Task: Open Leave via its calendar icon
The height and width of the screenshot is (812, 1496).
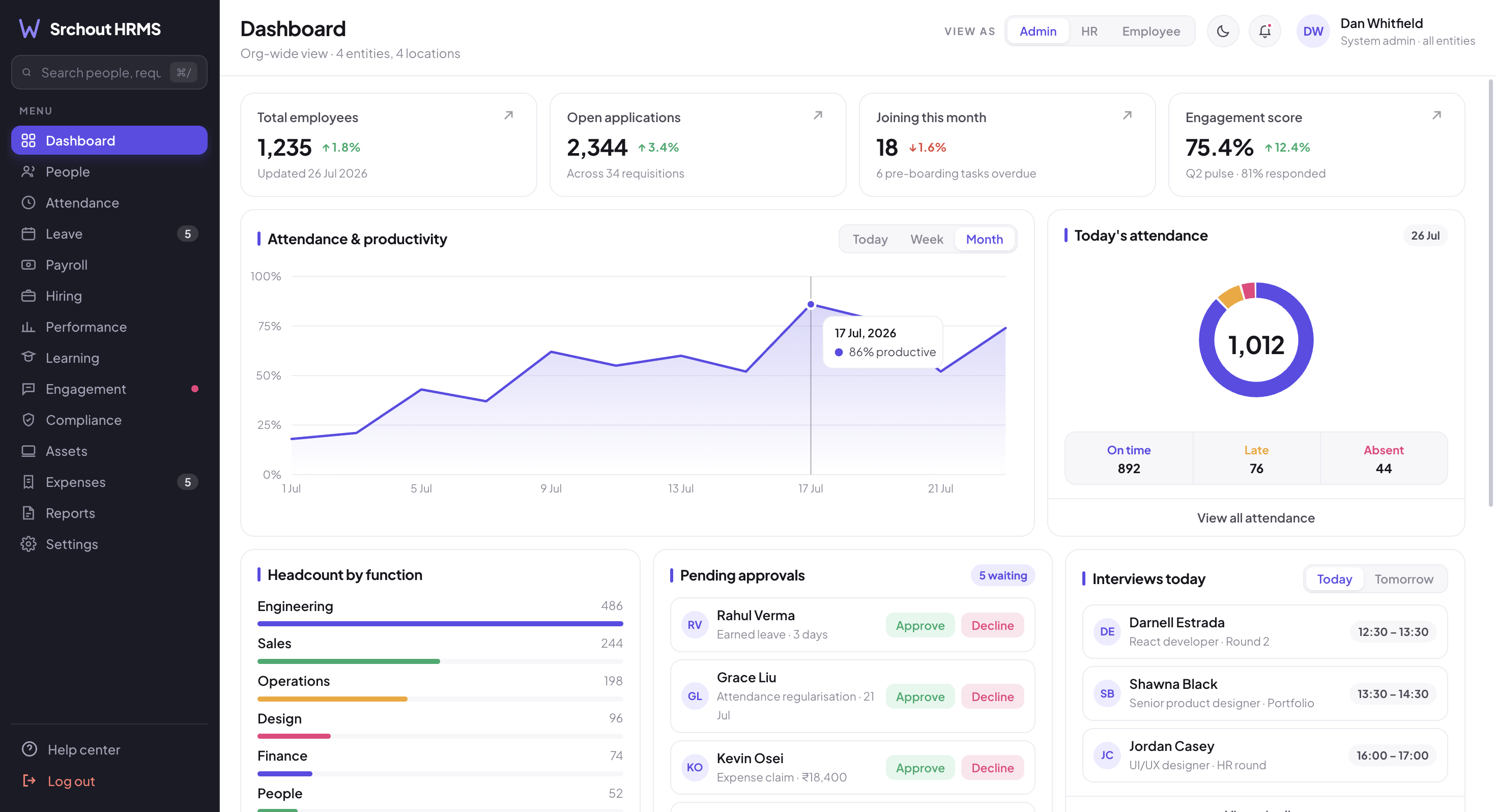Action: coord(28,234)
